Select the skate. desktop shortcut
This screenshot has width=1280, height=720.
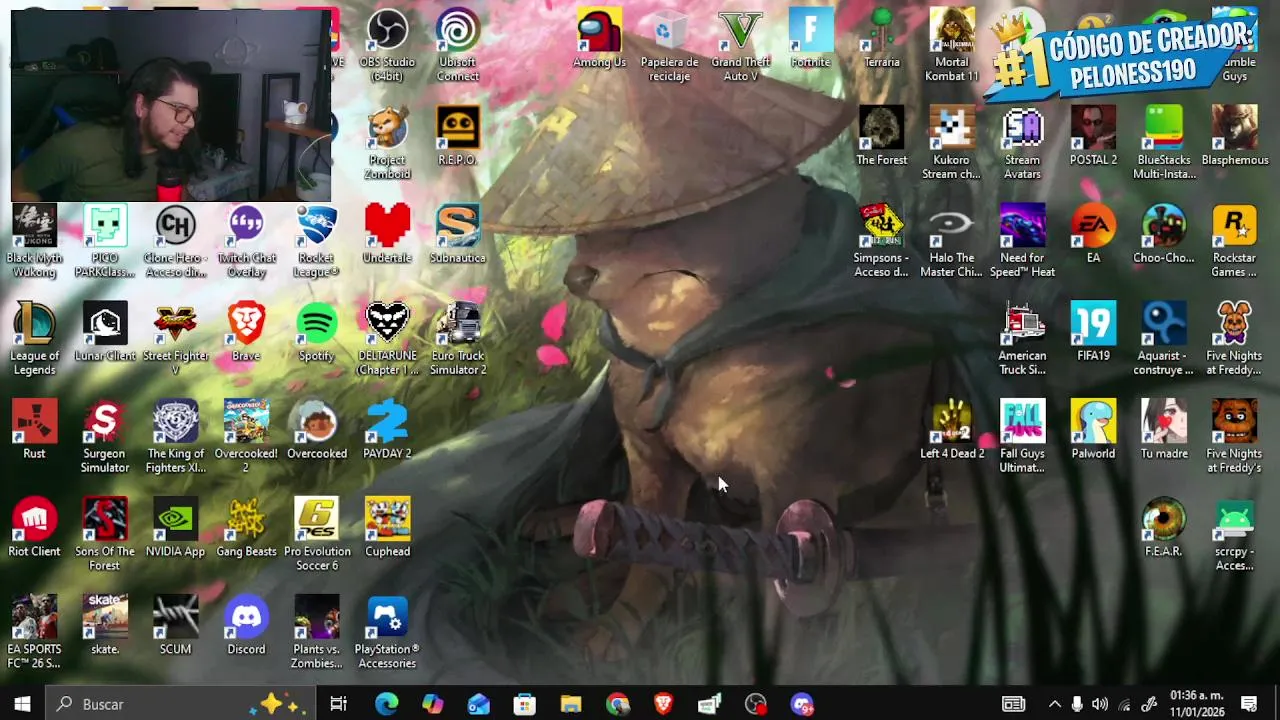pyautogui.click(x=105, y=627)
